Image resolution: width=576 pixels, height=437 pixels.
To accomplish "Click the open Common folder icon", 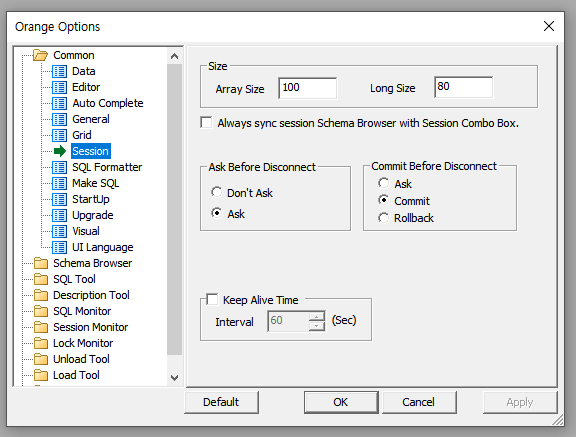I will coord(40,55).
